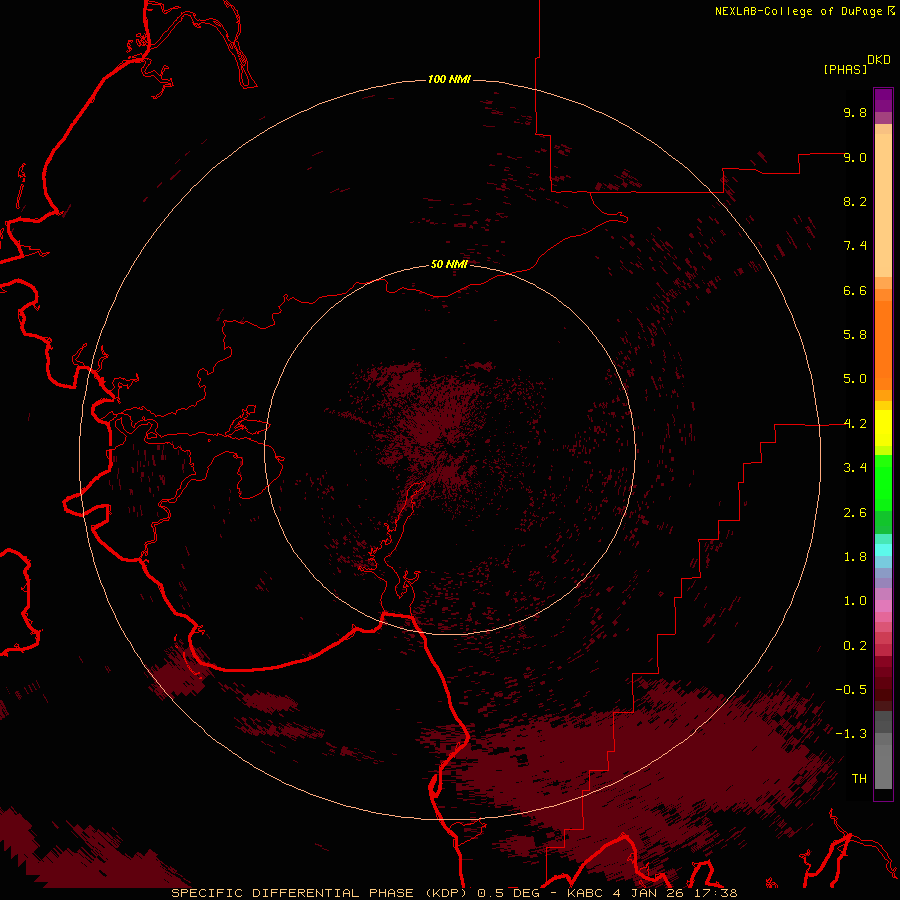Click the 1.0 scale value
The image size is (900, 900).
pos(855,601)
